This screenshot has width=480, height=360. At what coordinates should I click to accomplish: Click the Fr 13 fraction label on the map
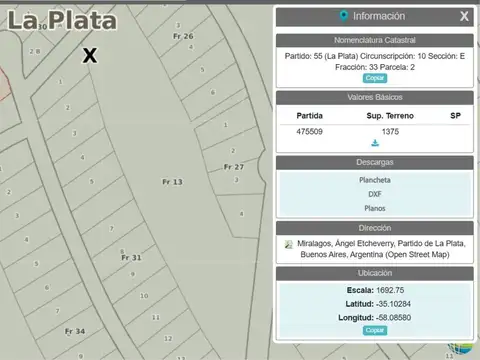point(172,182)
